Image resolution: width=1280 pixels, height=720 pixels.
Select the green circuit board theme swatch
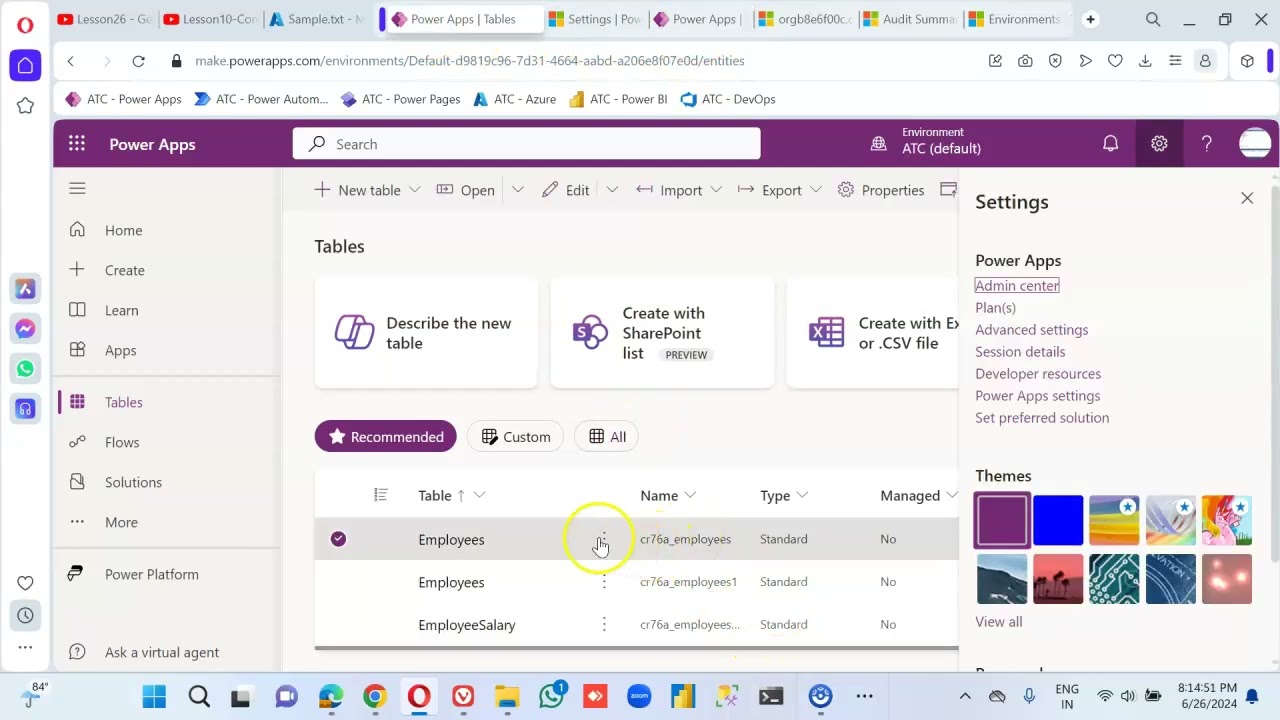[1114, 579]
